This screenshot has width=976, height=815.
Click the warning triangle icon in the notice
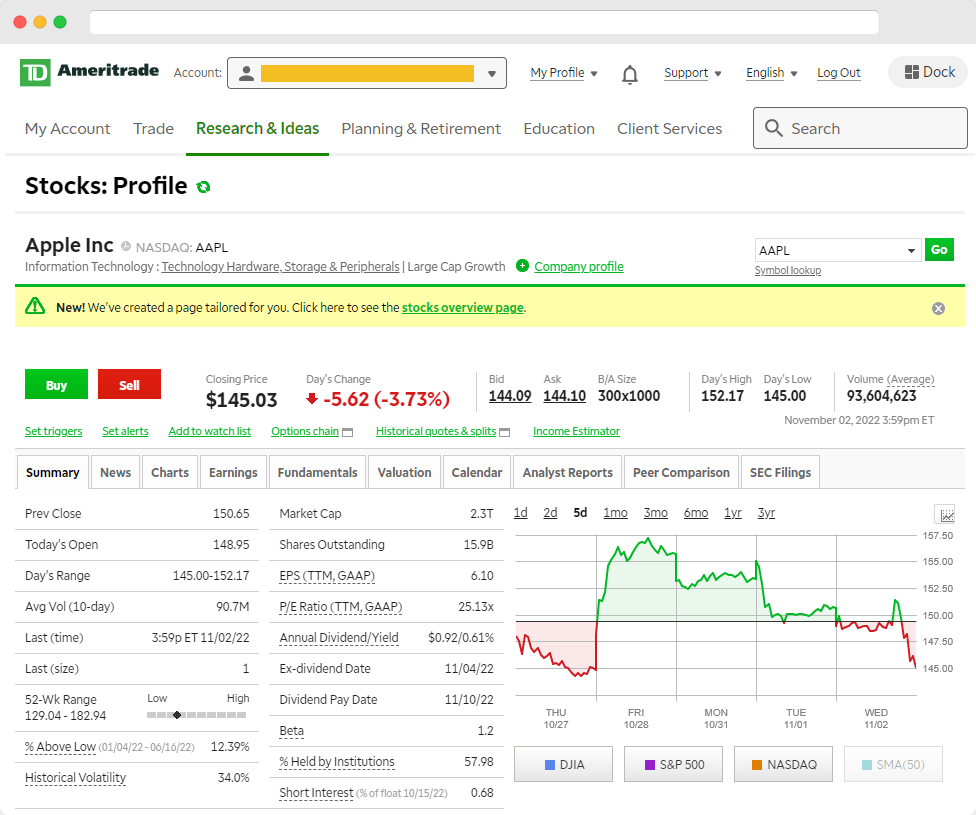(35, 306)
